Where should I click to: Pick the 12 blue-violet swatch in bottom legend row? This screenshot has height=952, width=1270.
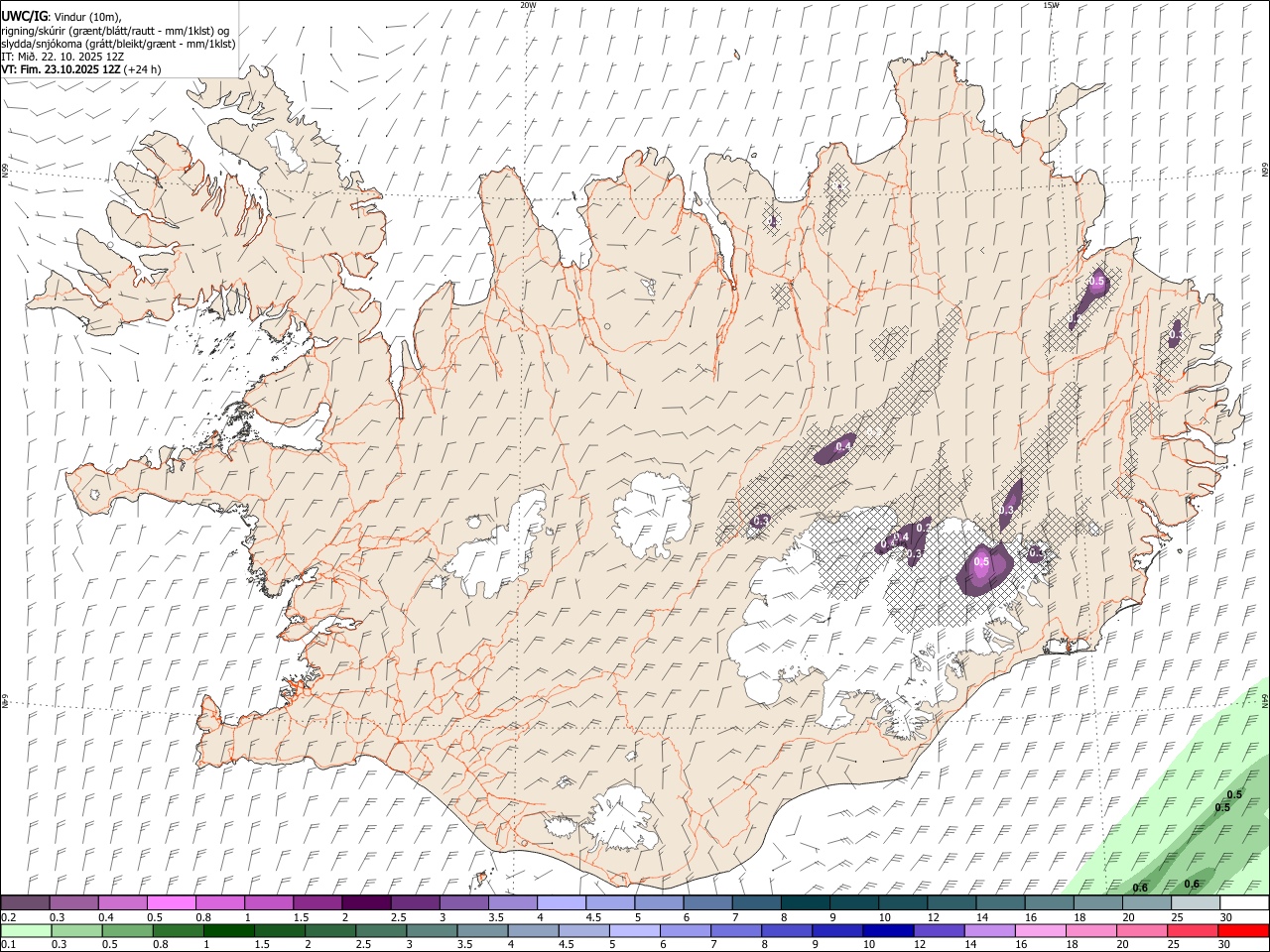[938, 931]
